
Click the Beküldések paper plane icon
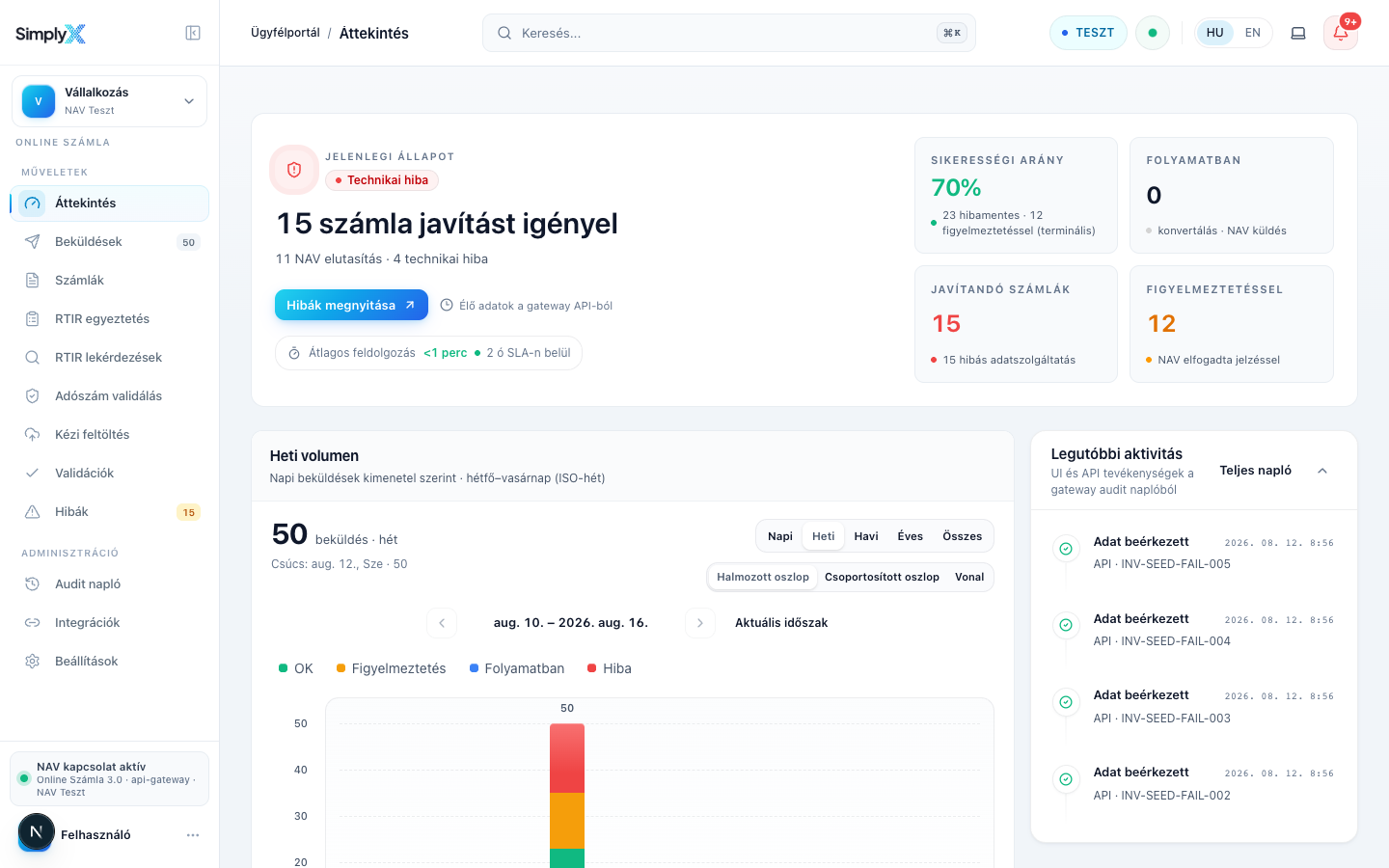[33, 242]
